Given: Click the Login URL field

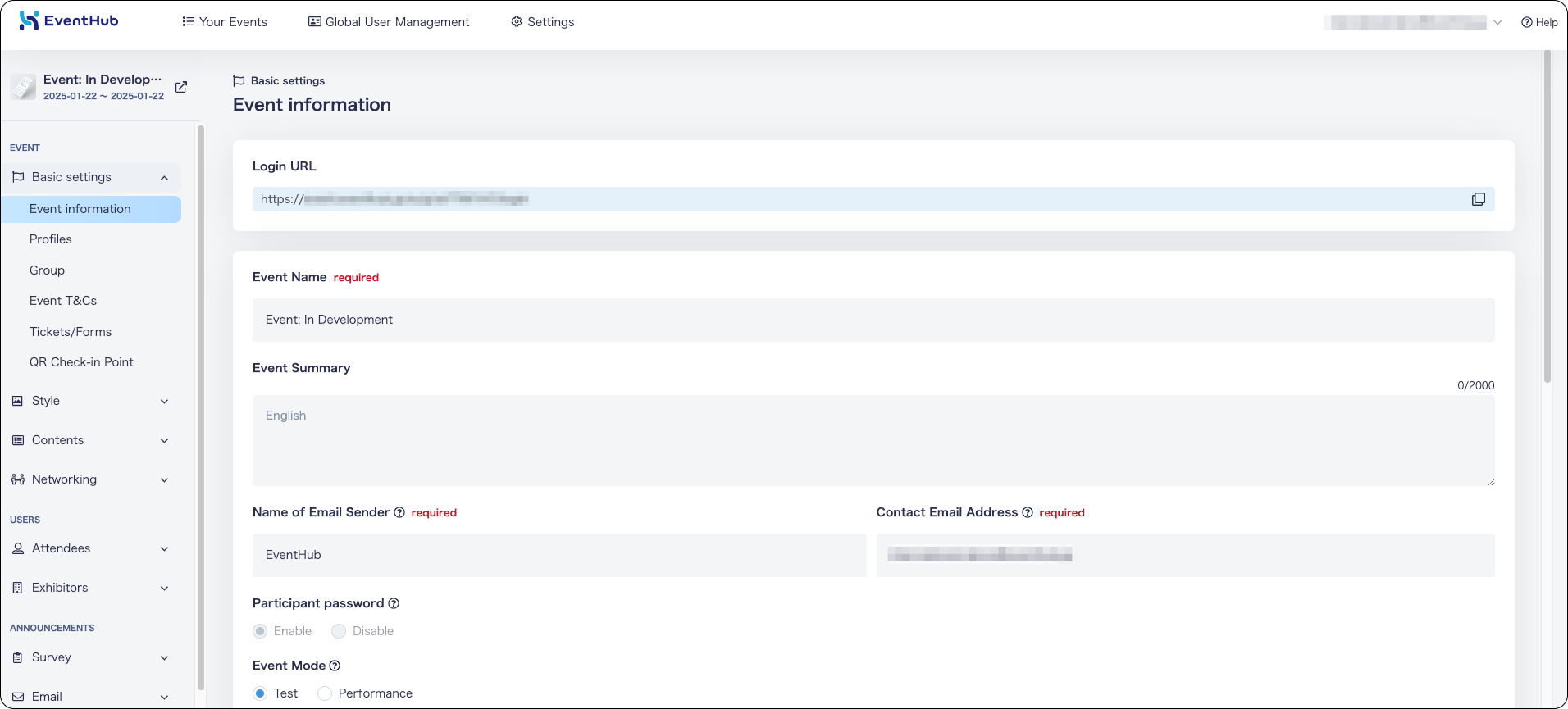Looking at the screenshot, I should [873, 199].
